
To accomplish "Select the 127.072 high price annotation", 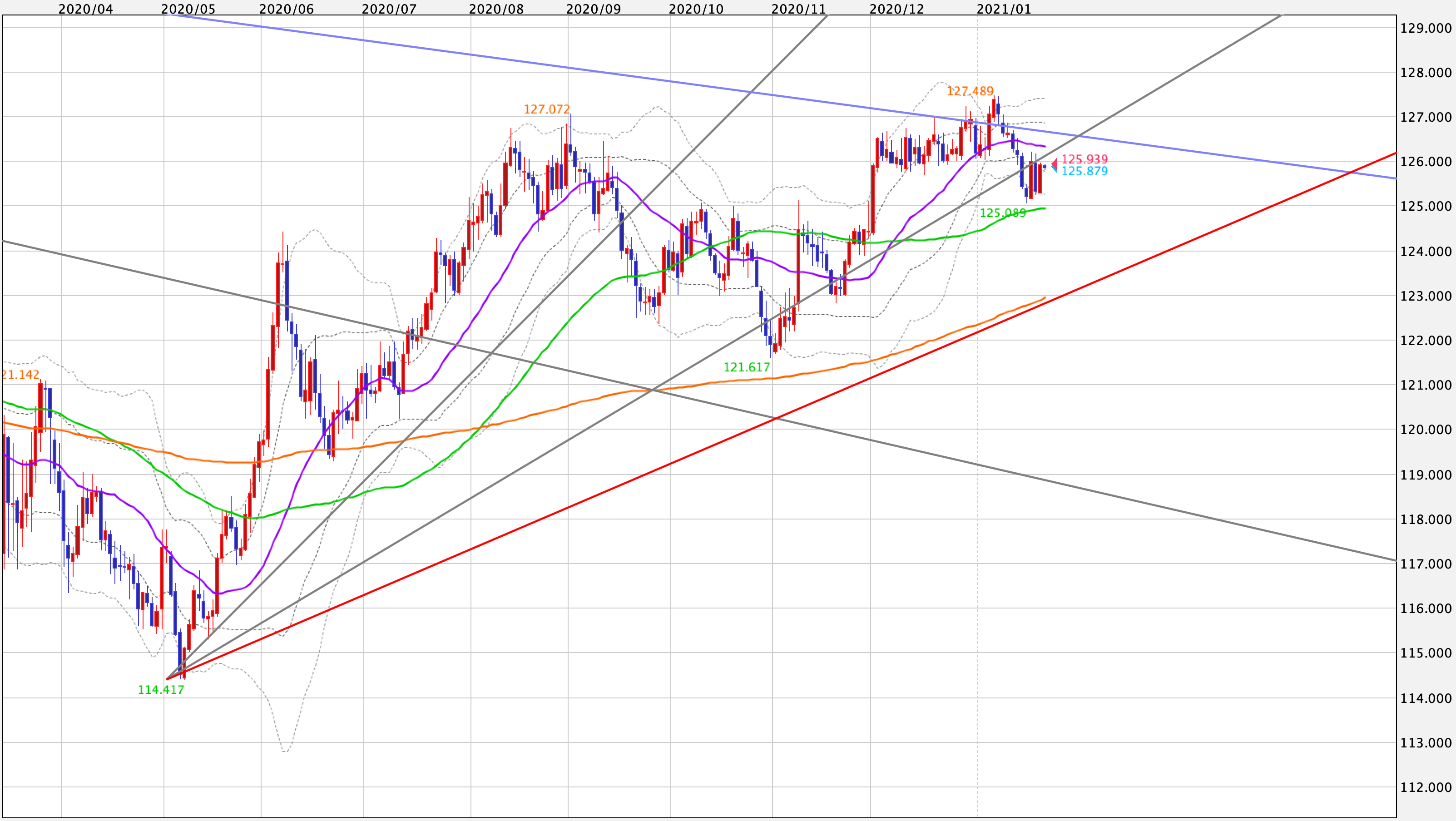I will click(x=546, y=109).
